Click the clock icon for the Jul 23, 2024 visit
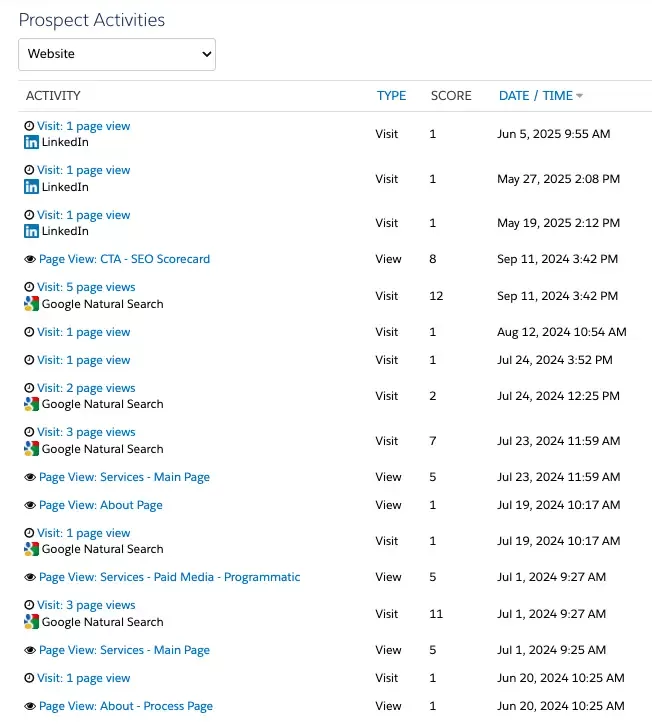Viewport: 652px width, 725px height. click(29, 432)
